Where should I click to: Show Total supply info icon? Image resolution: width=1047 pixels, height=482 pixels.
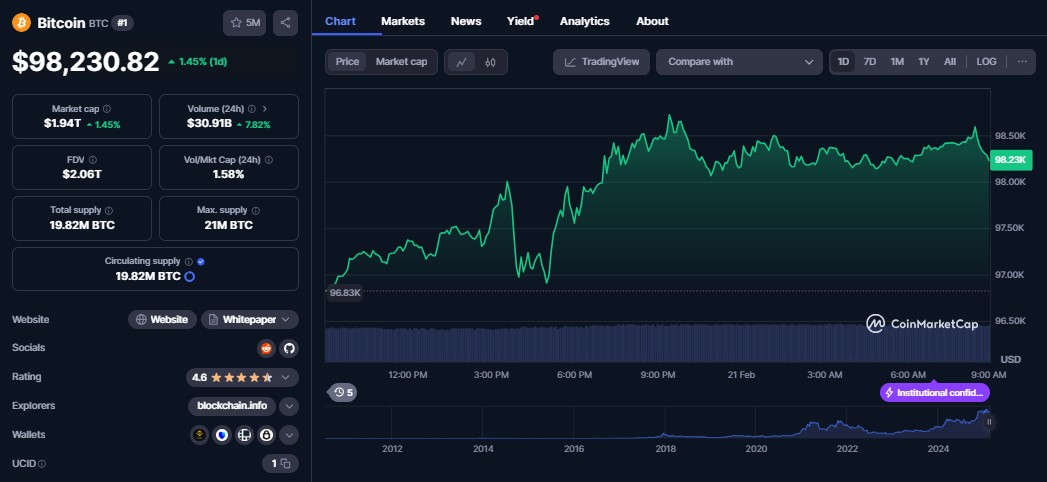(110, 210)
